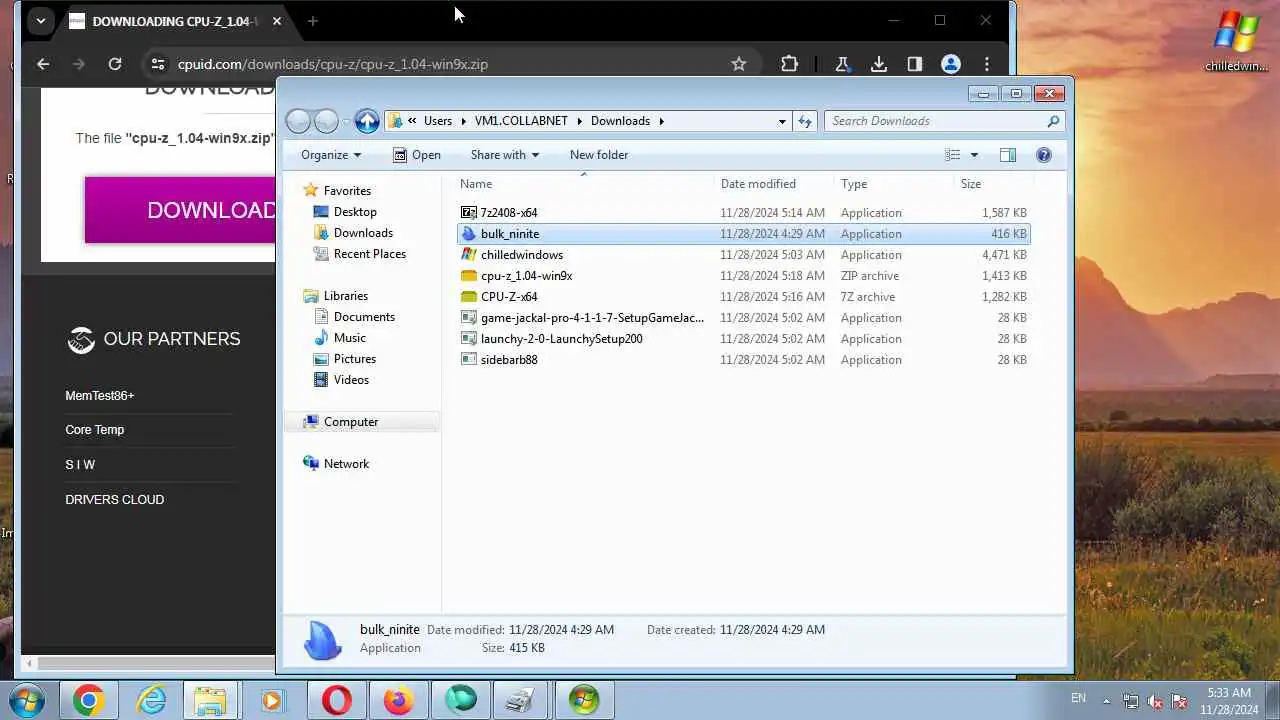Open the Organize dropdown menu

331,155
